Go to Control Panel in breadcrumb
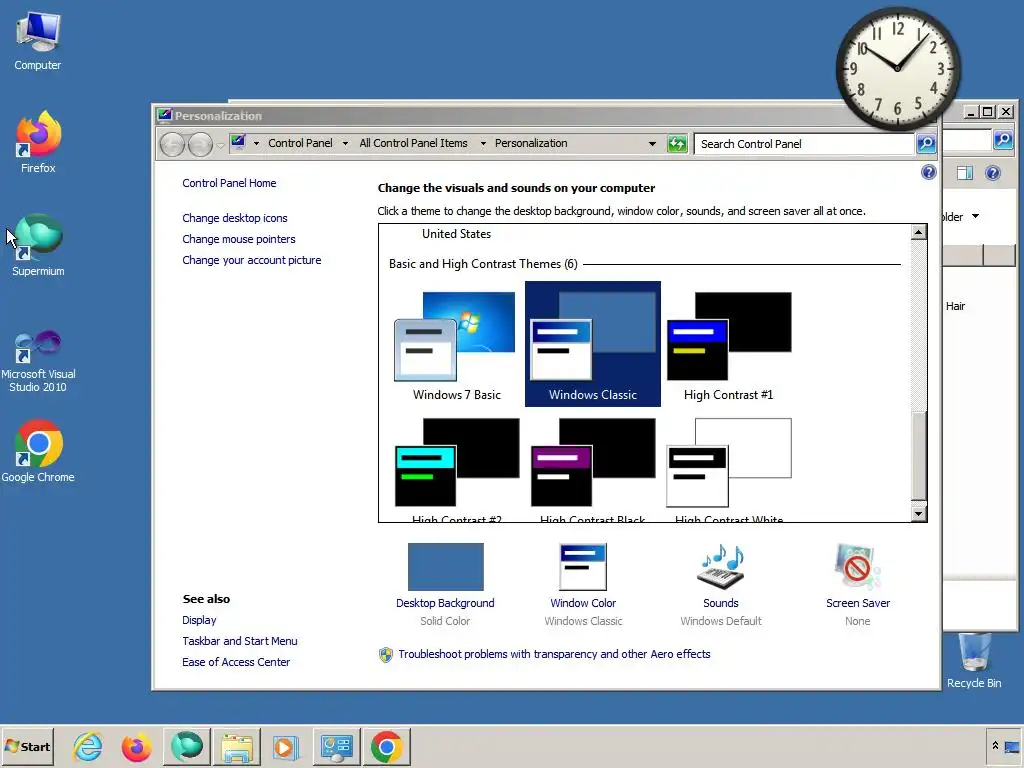The width and height of the screenshot is (1024, 768). click(x=300, y=143)
